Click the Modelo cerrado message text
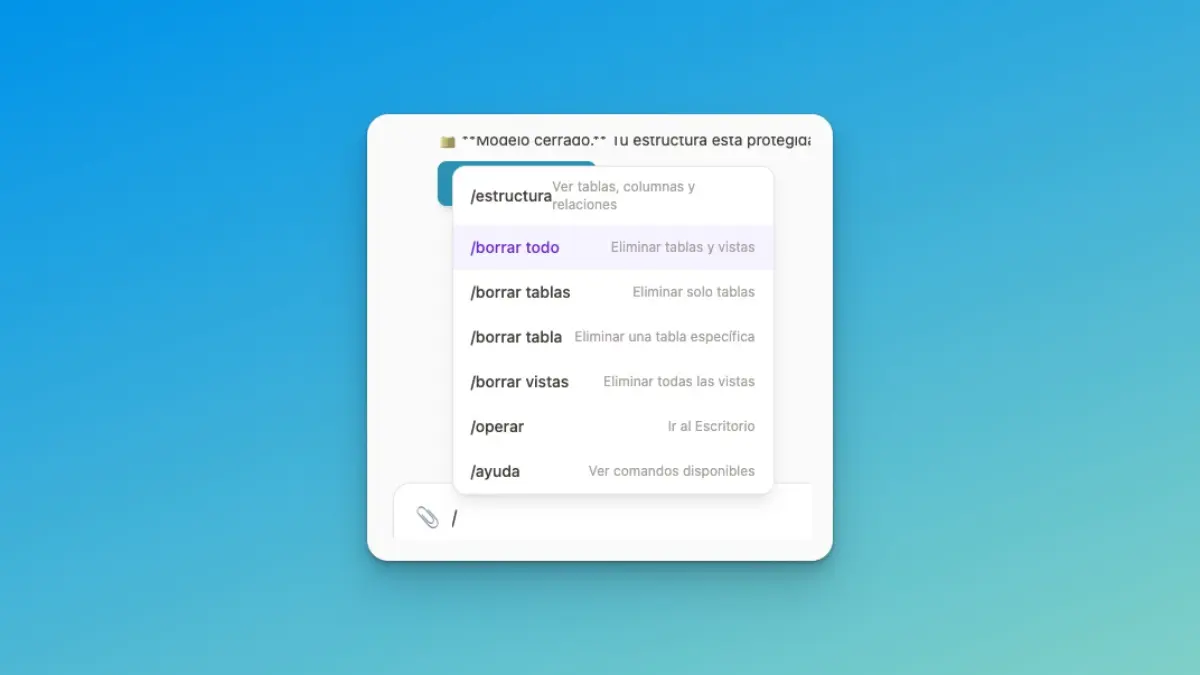 (636, 141)
